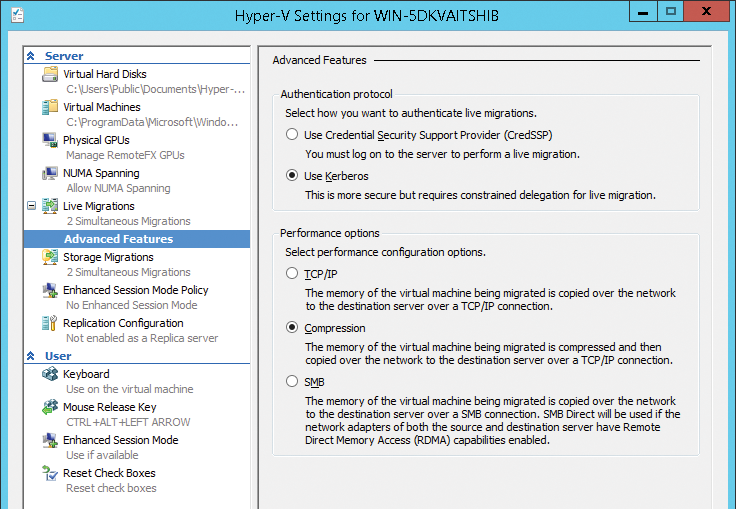The image size is (736, 509).
Task: Select the Compression performance option
Action: click(292, 327)
